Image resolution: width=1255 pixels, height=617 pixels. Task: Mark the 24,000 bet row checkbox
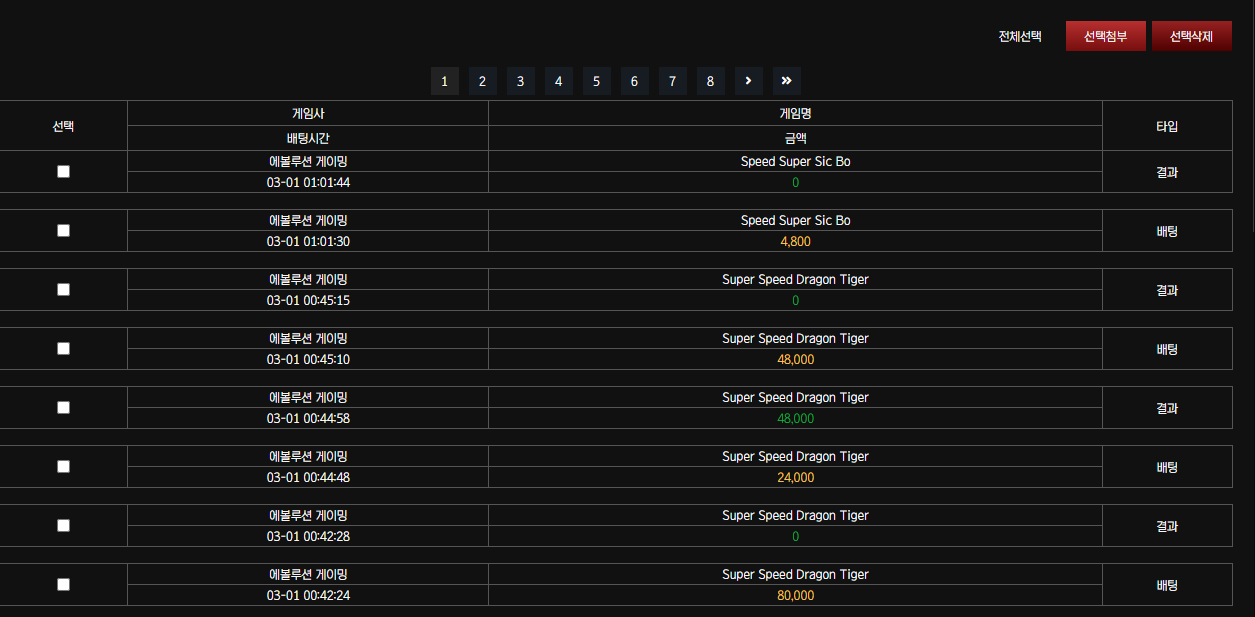64,467
